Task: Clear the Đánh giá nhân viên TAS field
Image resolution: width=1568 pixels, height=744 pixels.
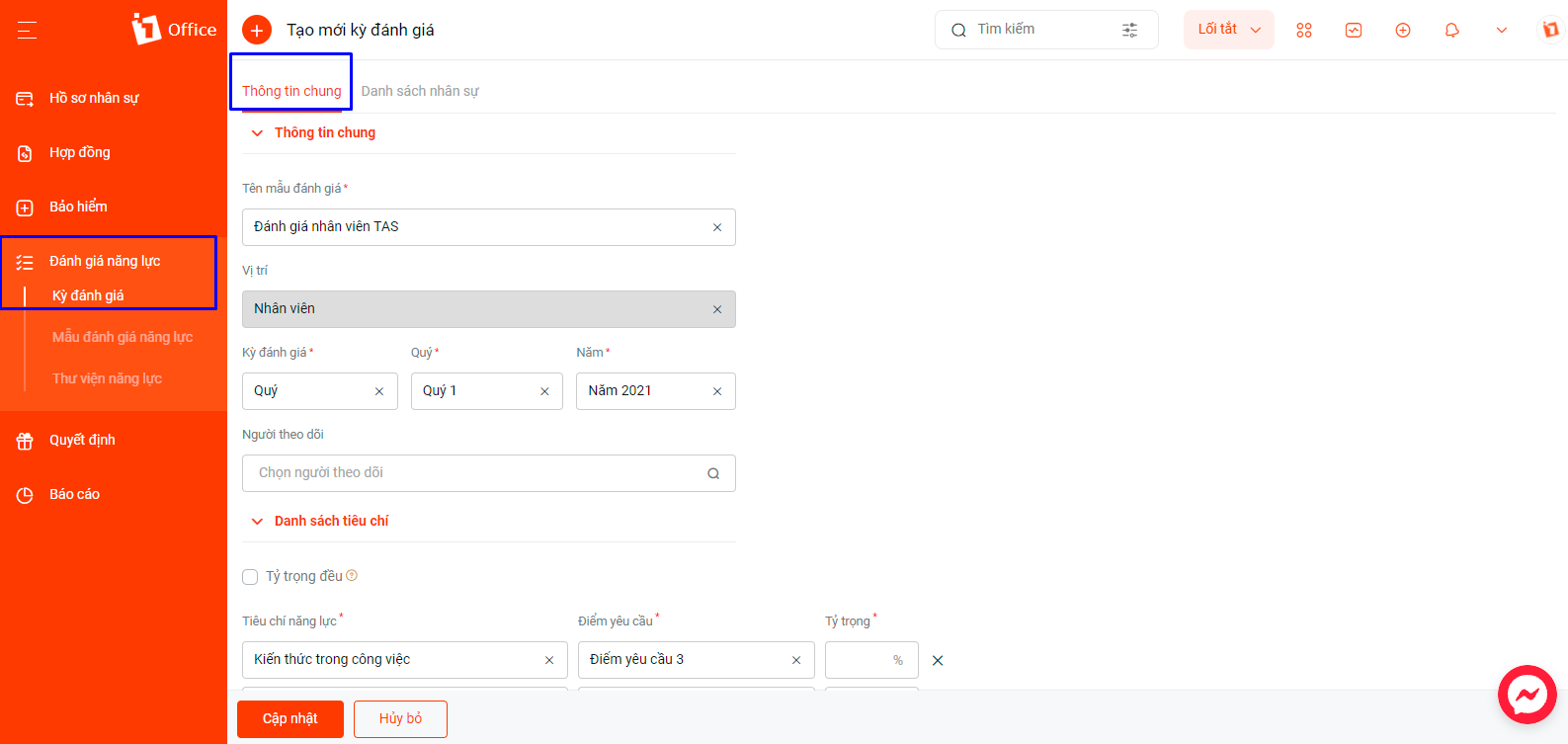Action: [x=717, y=227]
